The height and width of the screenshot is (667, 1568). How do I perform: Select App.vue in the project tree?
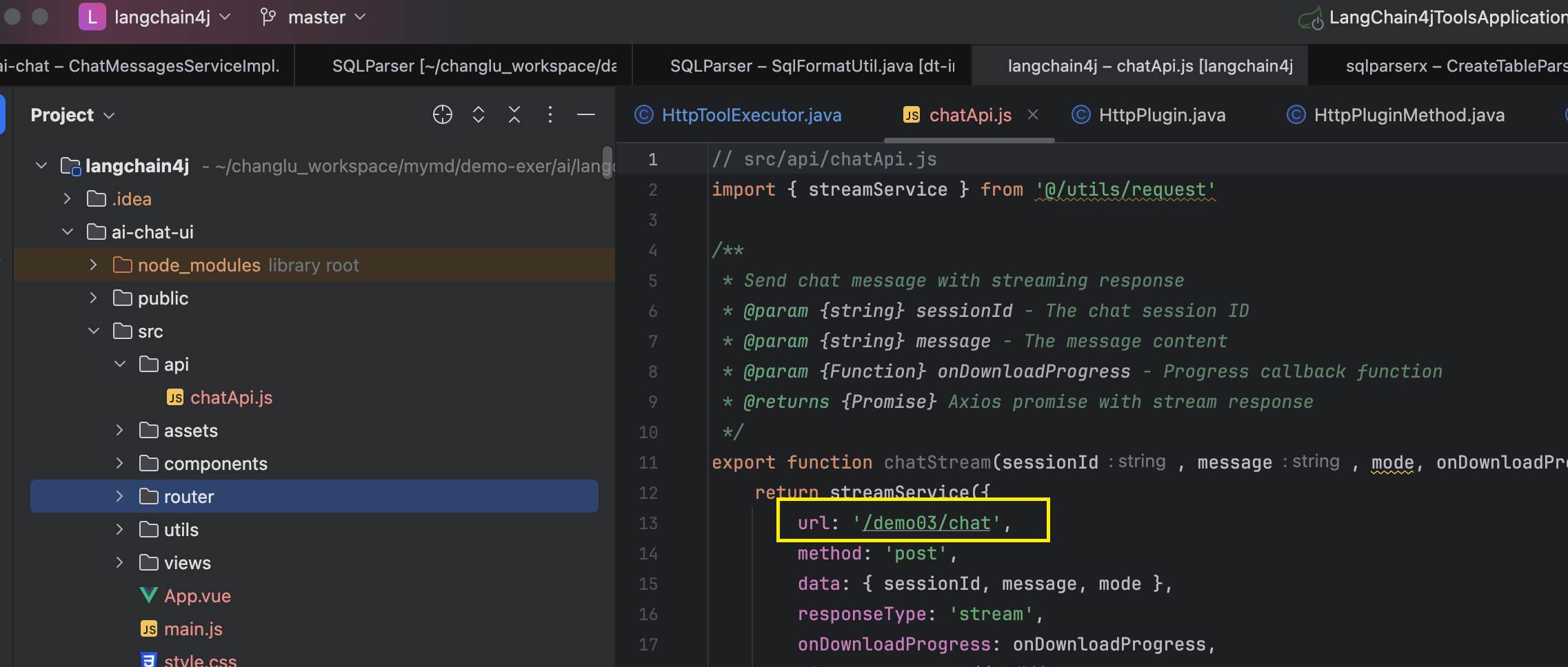pos(197,596)
